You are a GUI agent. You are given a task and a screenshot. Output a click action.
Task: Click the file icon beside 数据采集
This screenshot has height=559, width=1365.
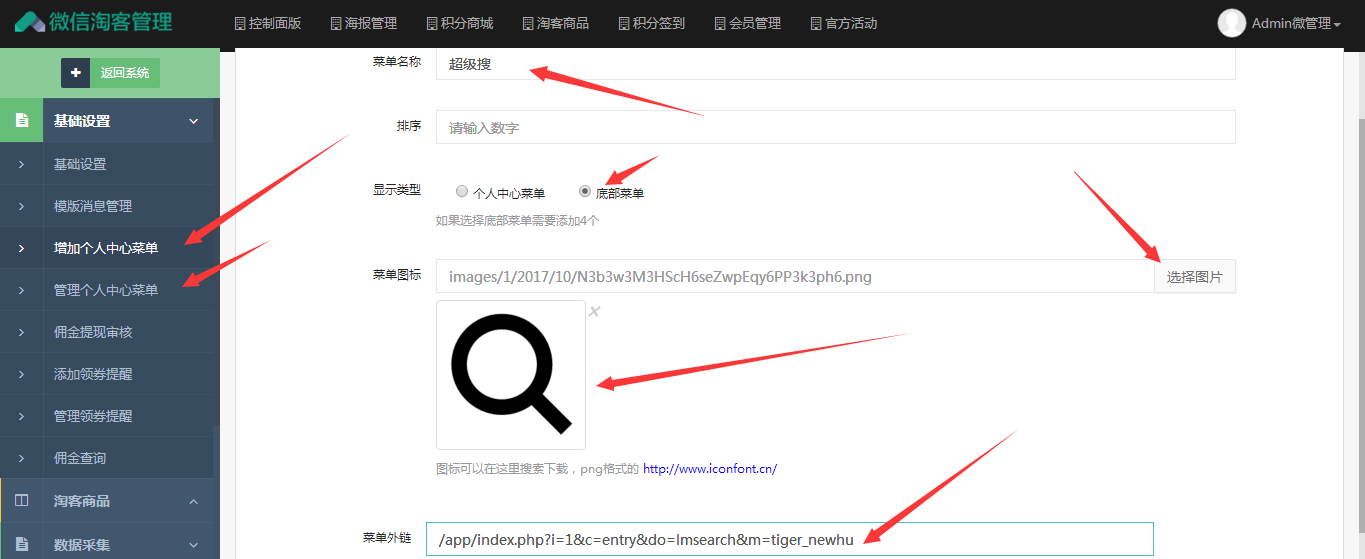click(x=21, y=545)
